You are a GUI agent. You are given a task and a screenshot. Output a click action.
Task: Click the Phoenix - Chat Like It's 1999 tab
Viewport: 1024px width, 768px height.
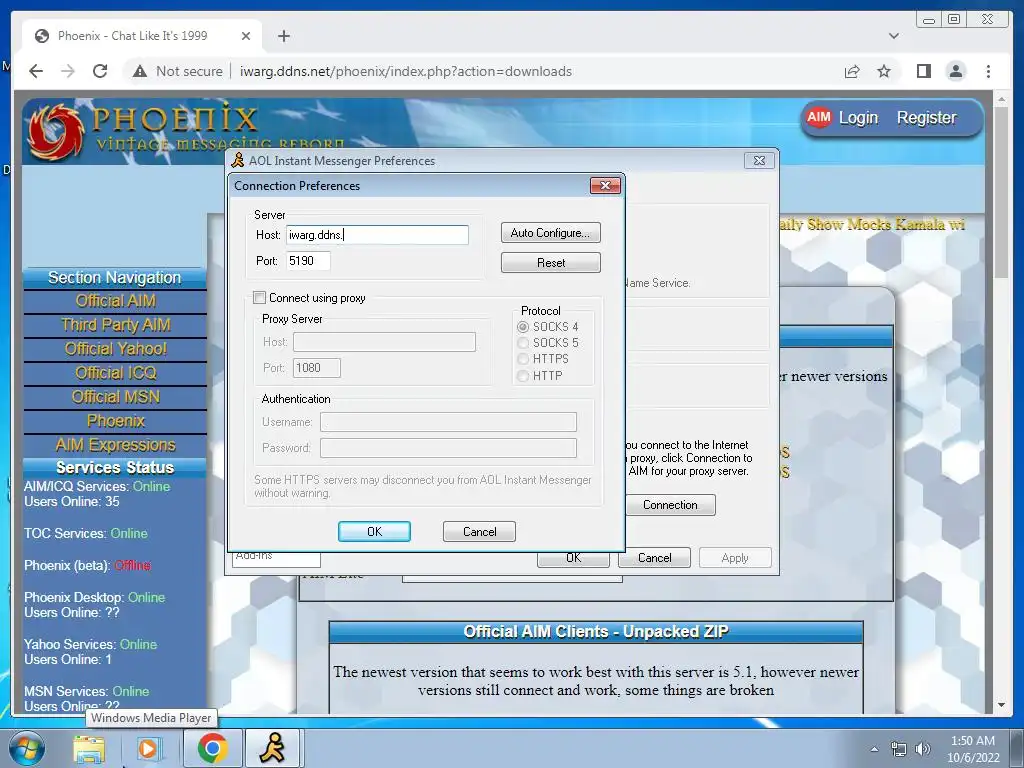[142, 36]
